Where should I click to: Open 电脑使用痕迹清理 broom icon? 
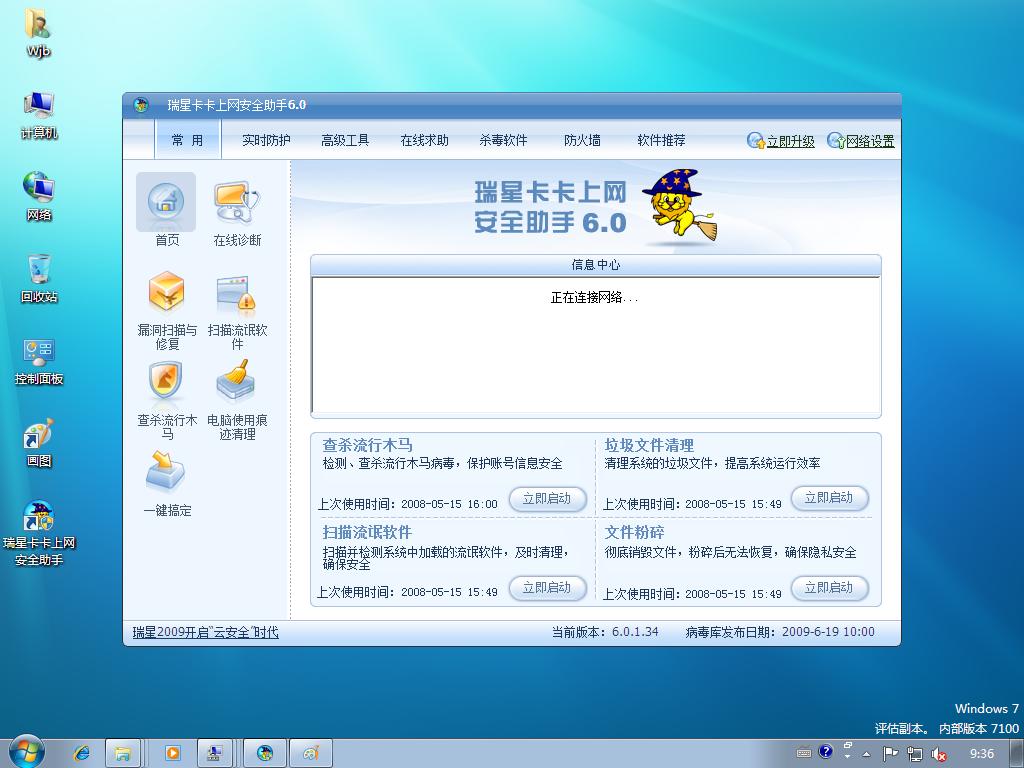tap(236, 380)
